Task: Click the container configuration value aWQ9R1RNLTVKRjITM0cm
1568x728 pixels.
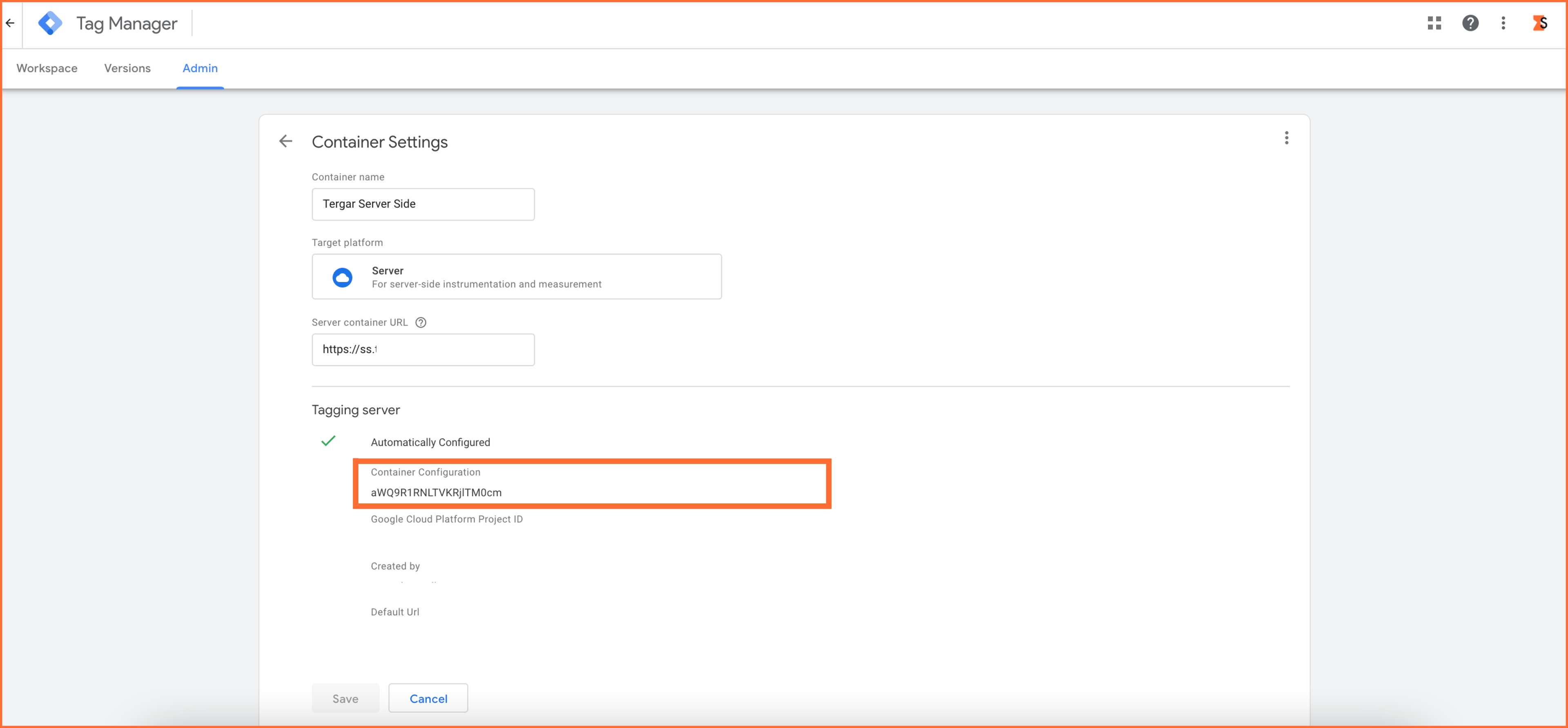Action: [x=436, y=493]
